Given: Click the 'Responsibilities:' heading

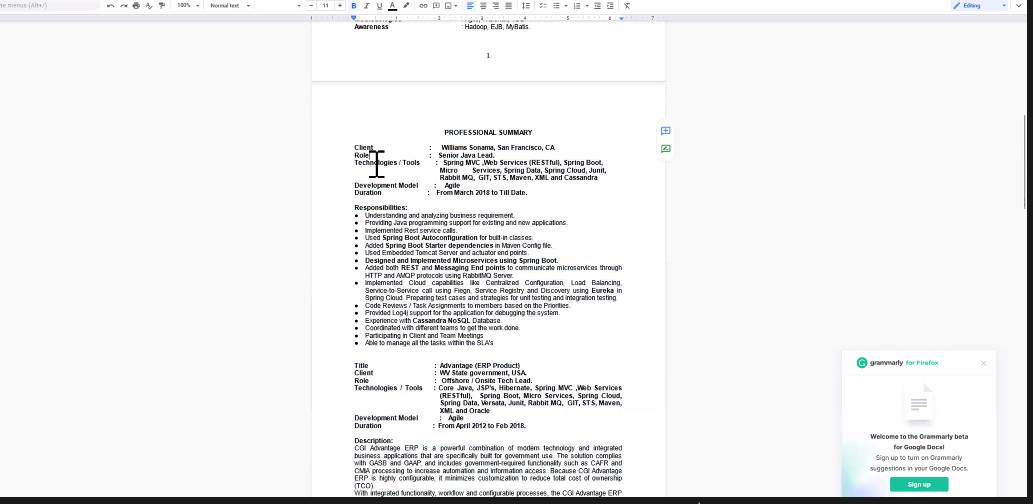Looking at the screenshot, I should coord(381,208).
